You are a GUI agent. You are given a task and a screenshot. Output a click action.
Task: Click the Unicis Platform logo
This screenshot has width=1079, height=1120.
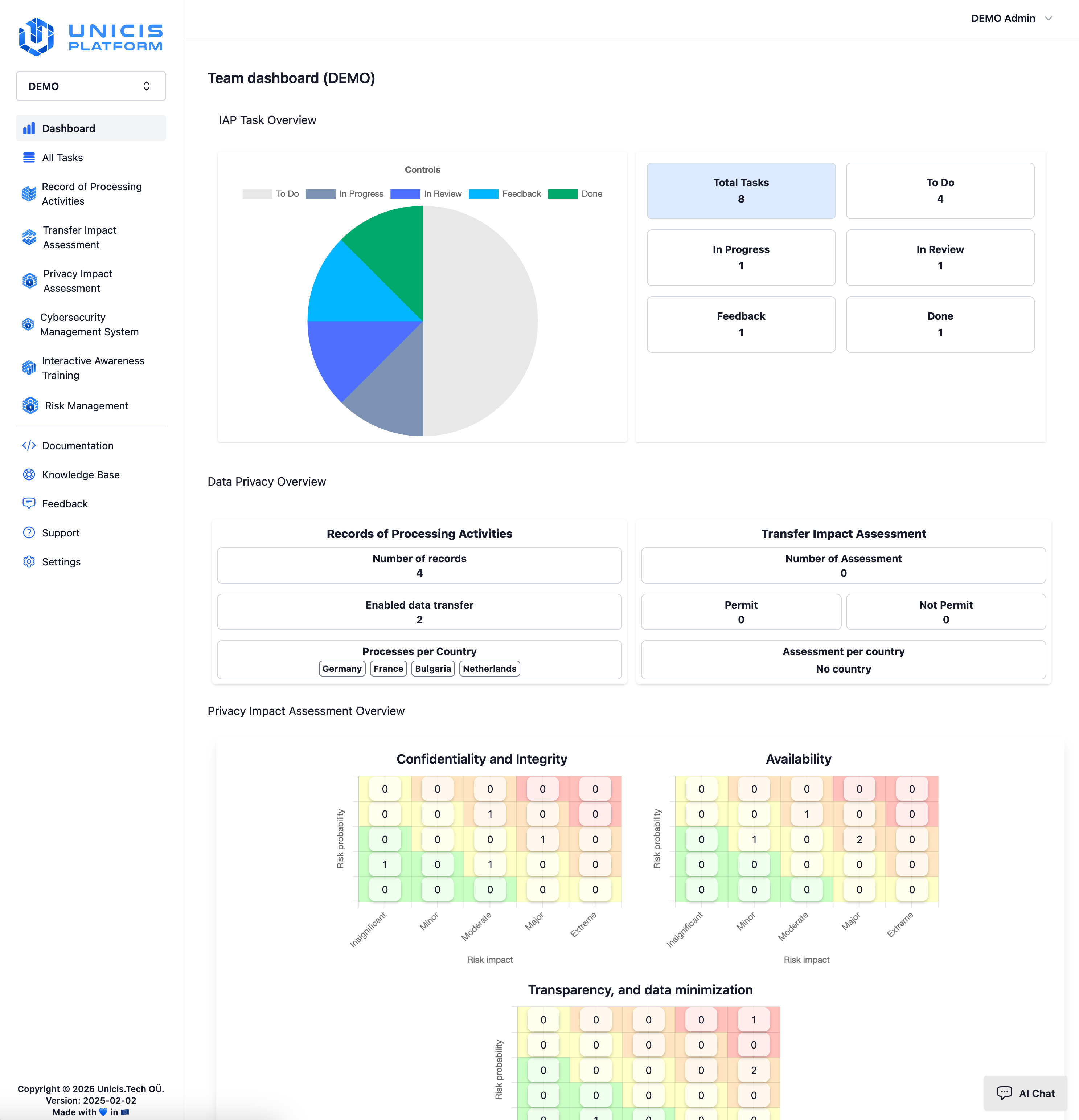91,37
